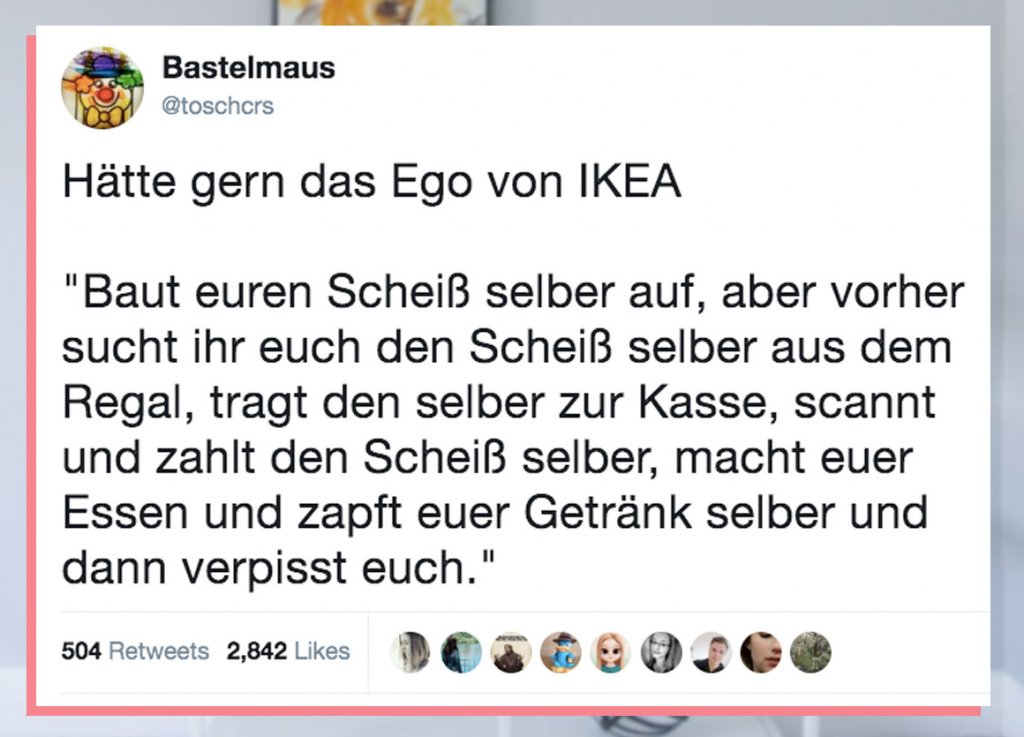The image size is (1024, 737).
Task: Open the Bastelmaus display name
Action: (248, 68)
